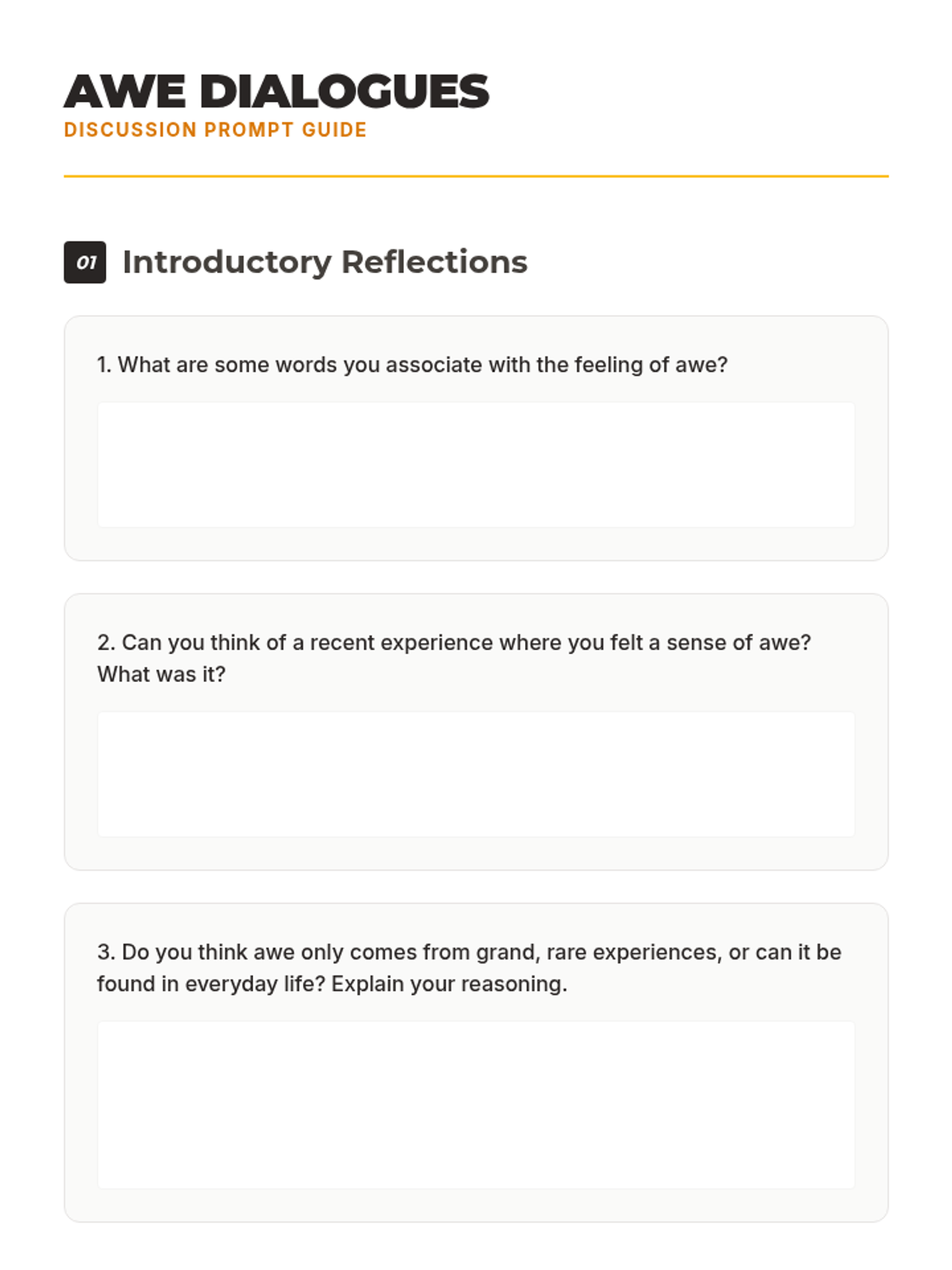Click the number '1.' beginning the first question
The image size is (952, 1270).
[104, 365]
